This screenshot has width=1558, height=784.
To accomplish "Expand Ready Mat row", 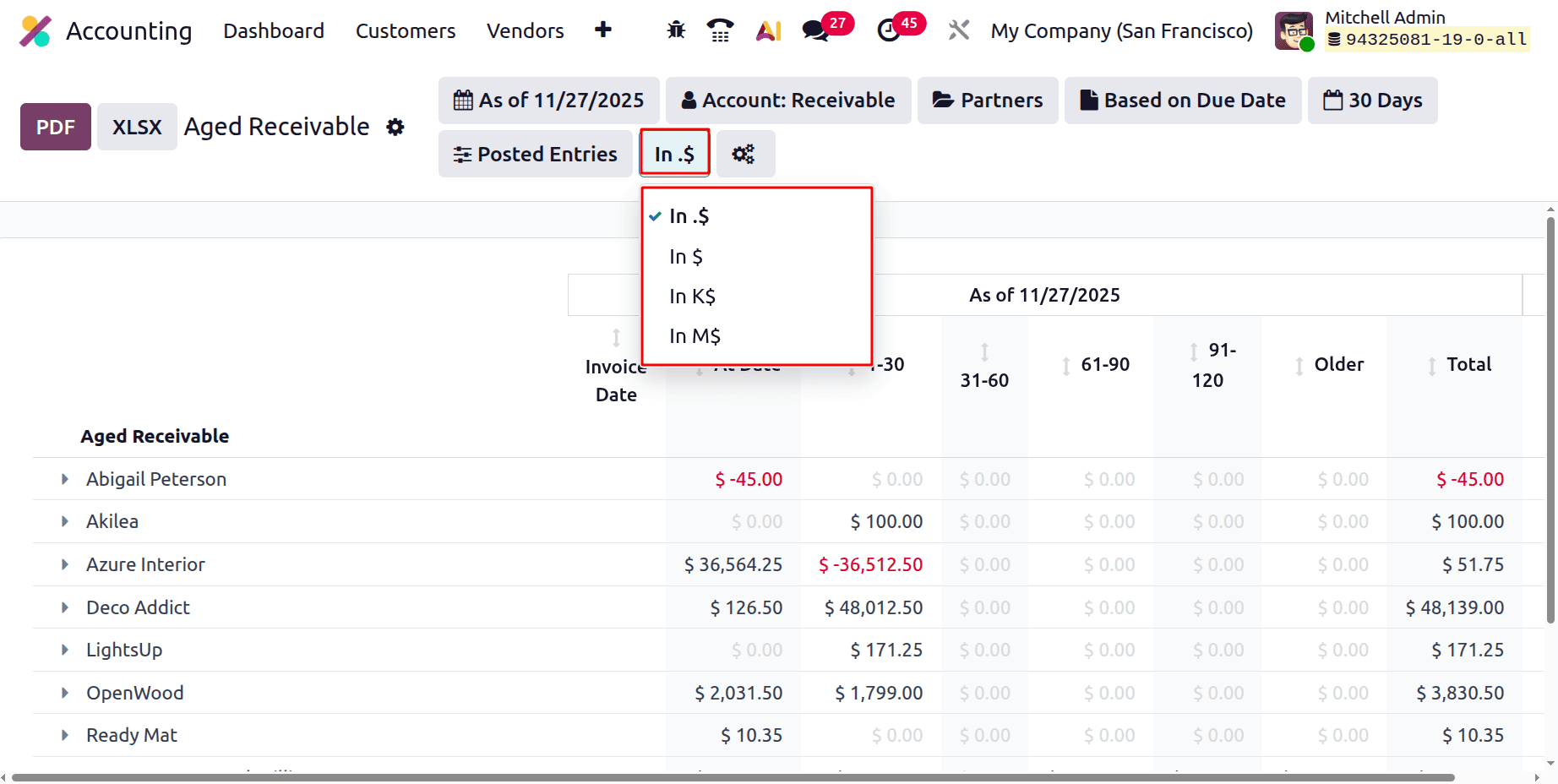I will point(65,735).
